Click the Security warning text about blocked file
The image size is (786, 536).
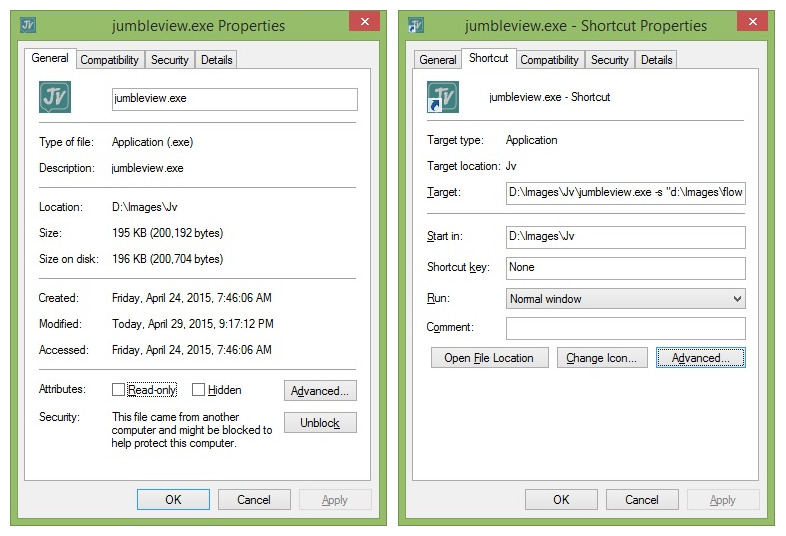tap(191, 430)
